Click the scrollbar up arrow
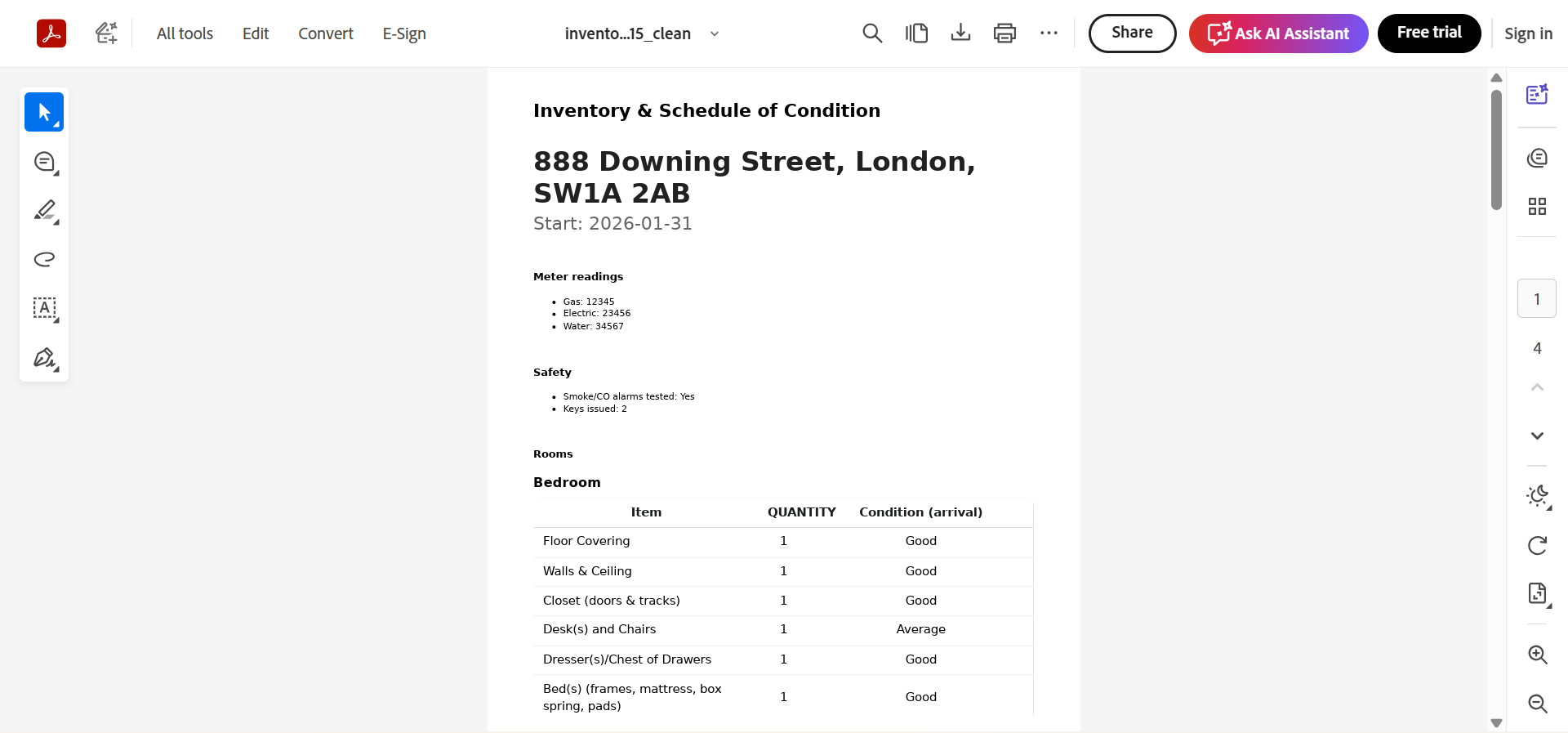 pyautogui.click(x=1496, y=78)
